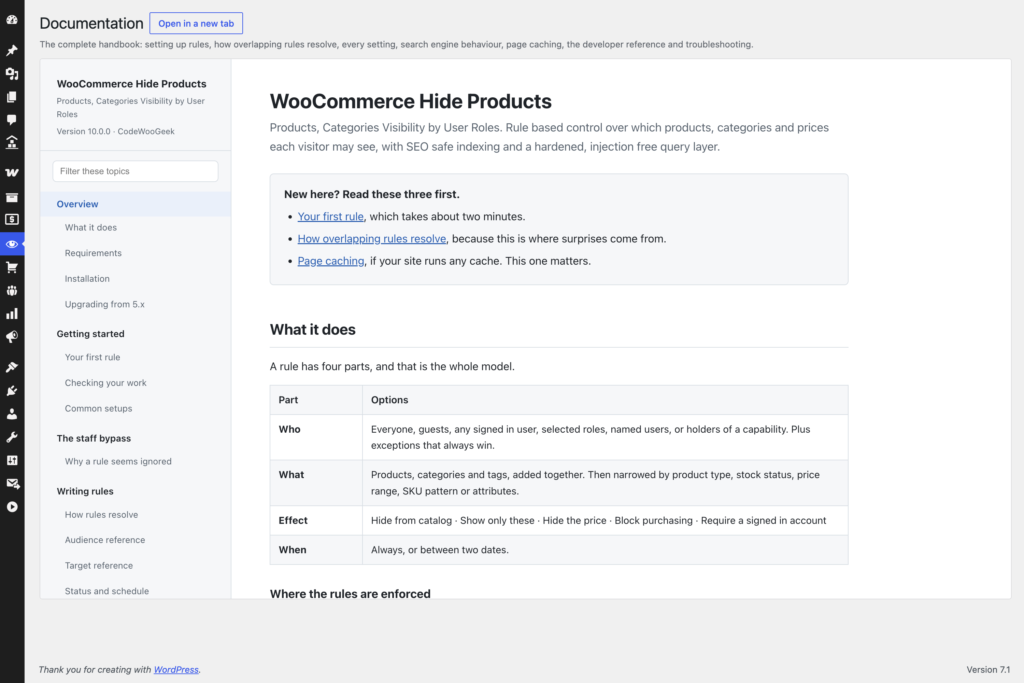
Task: Open the 'Checking your work' topic
Action: pos(105,383)
